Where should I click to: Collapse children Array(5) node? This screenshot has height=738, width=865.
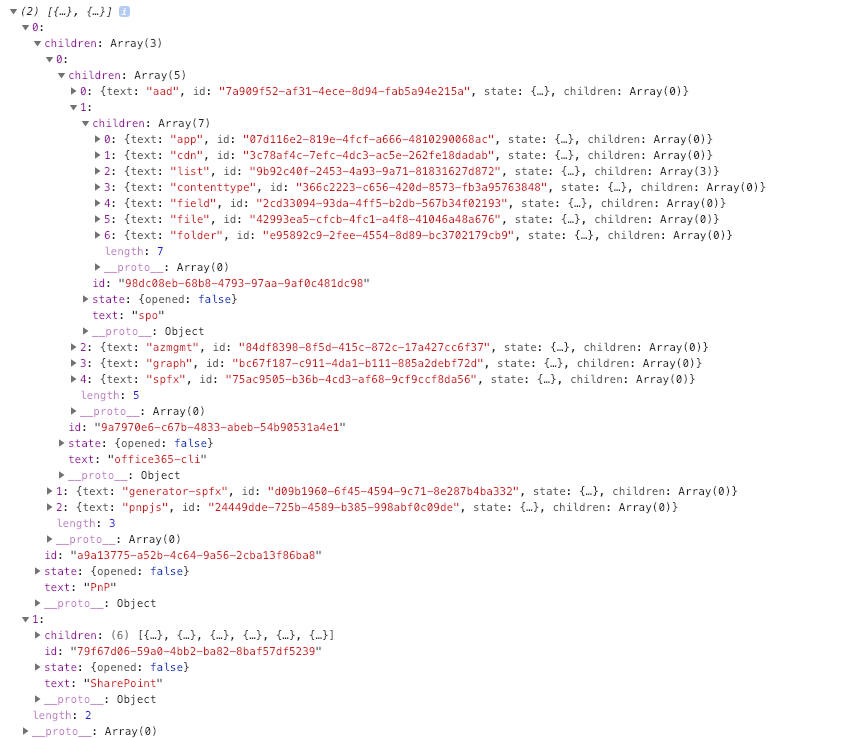click(62, 76)
